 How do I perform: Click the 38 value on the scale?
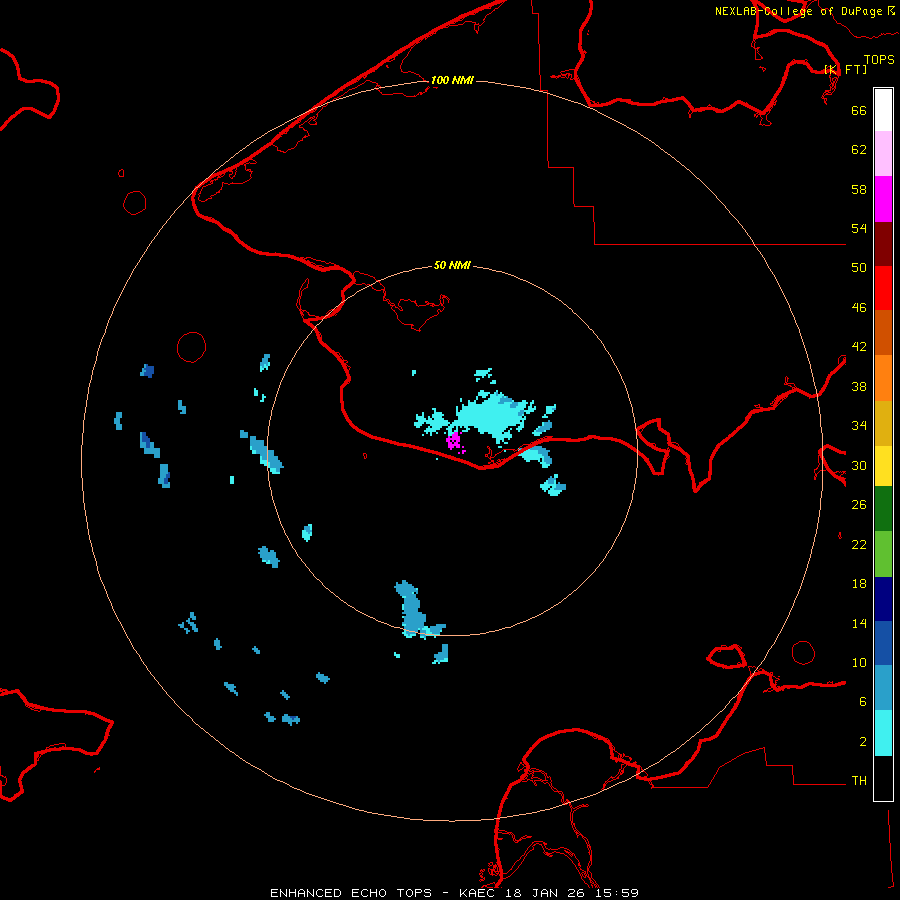859,386
